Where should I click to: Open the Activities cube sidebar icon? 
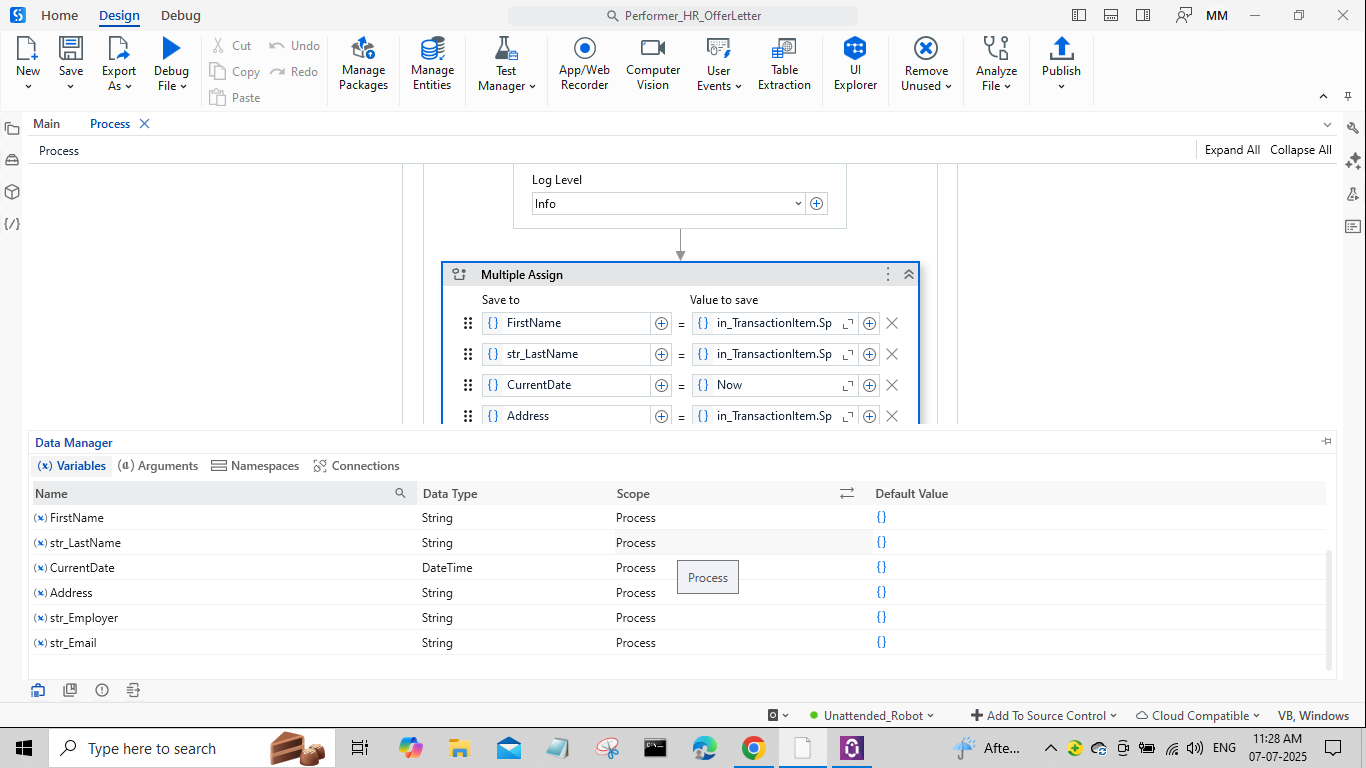12,191
